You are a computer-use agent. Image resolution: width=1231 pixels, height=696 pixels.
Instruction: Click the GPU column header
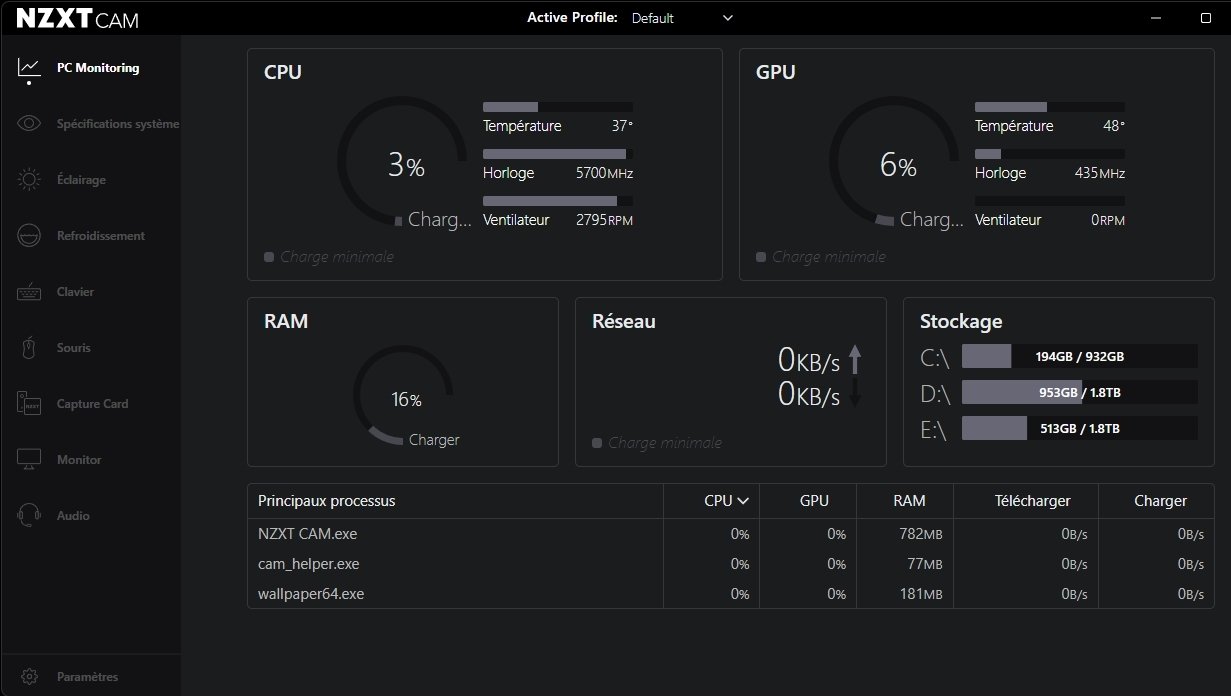[813, 501]
